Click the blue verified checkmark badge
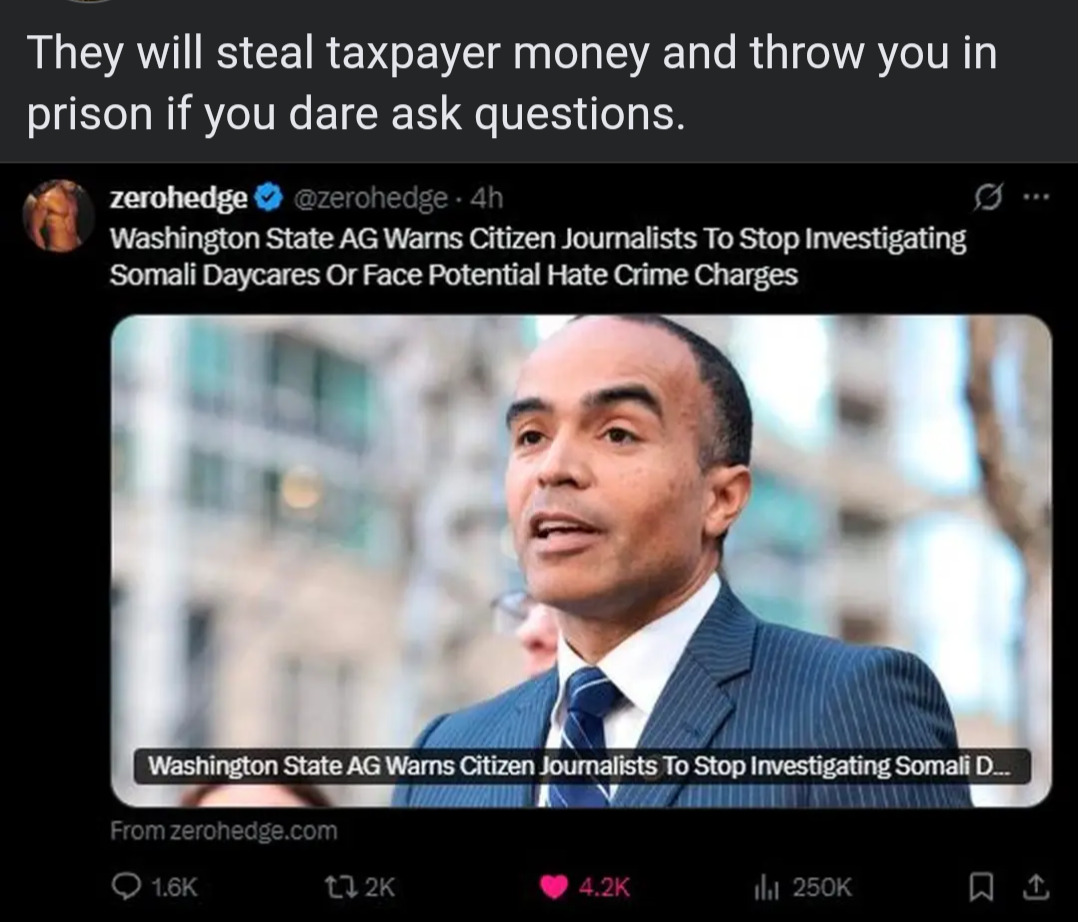The height and width of the screenshot is (922, 1080). coord(269,198)
